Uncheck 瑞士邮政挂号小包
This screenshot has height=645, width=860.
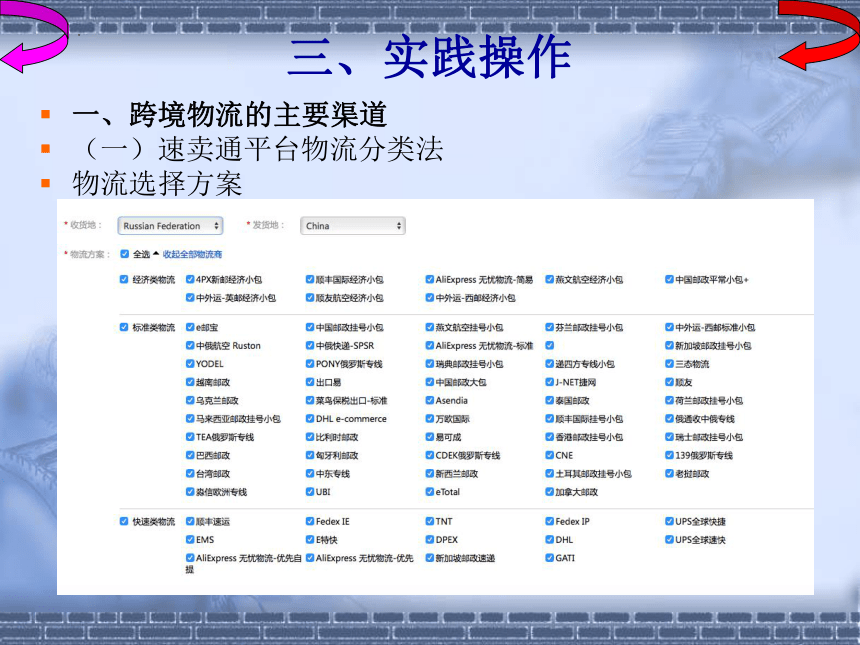(669, 437)
